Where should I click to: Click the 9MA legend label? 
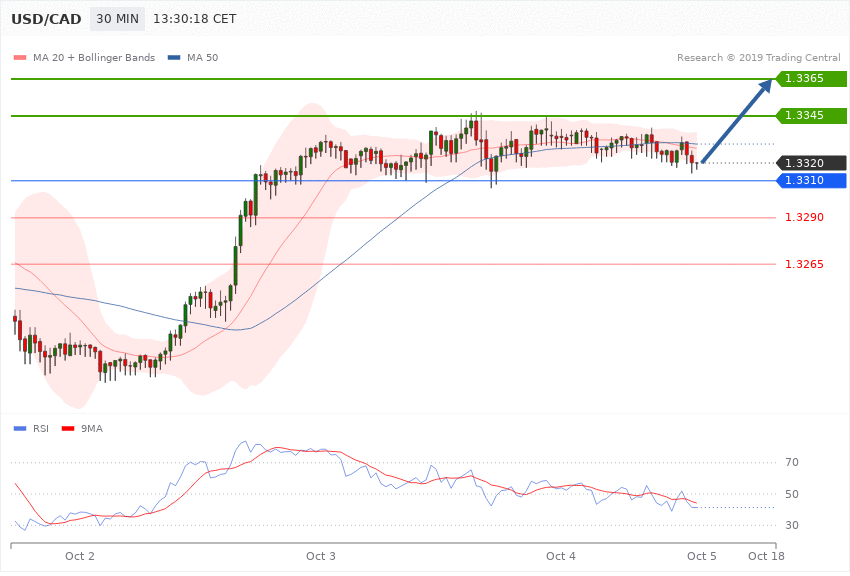point(92,429)
